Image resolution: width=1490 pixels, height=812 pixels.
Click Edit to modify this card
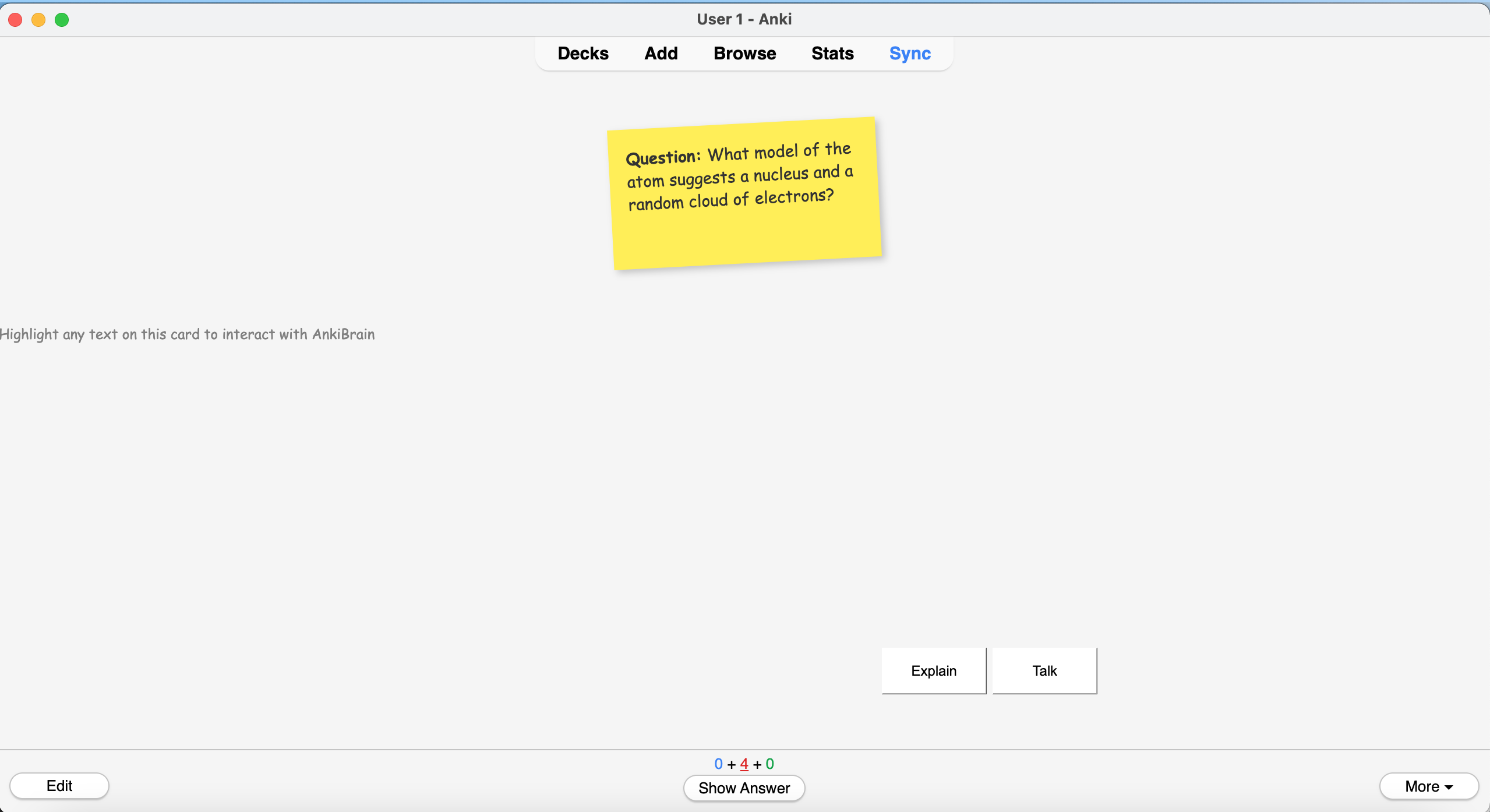(x=59, y=786)
